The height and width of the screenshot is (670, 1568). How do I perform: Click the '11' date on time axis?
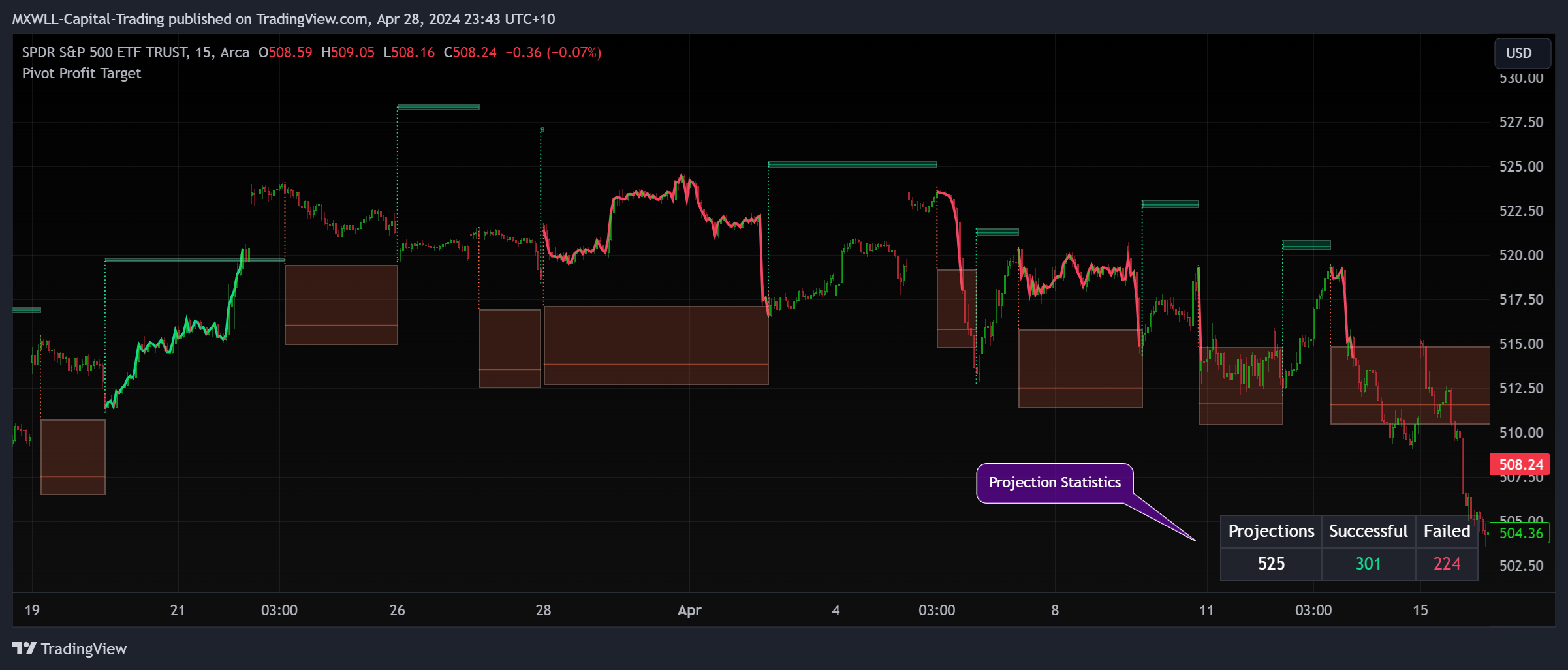click(1206, 610)
